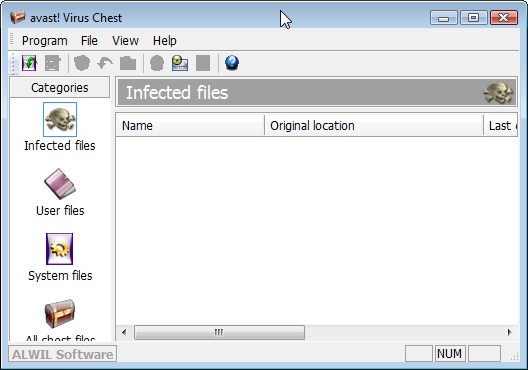Image resolution: width=528 pixels, height=370 pixels.
Task: Click the yellow radiation-symbol toolbar icon
Action: [180, 63]
